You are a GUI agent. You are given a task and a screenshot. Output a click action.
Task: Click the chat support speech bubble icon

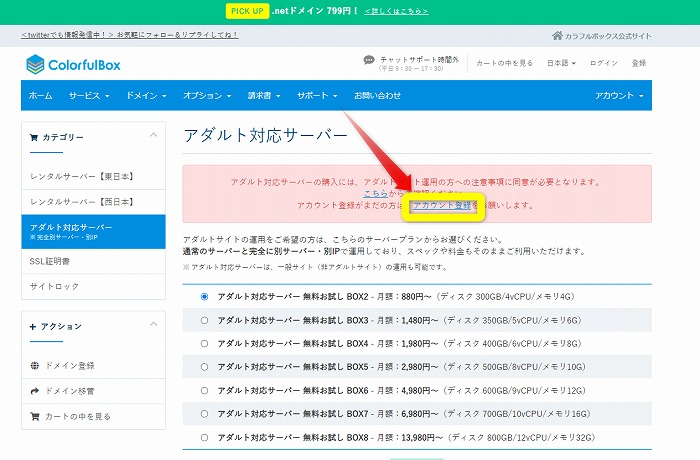tap(369, 60)
